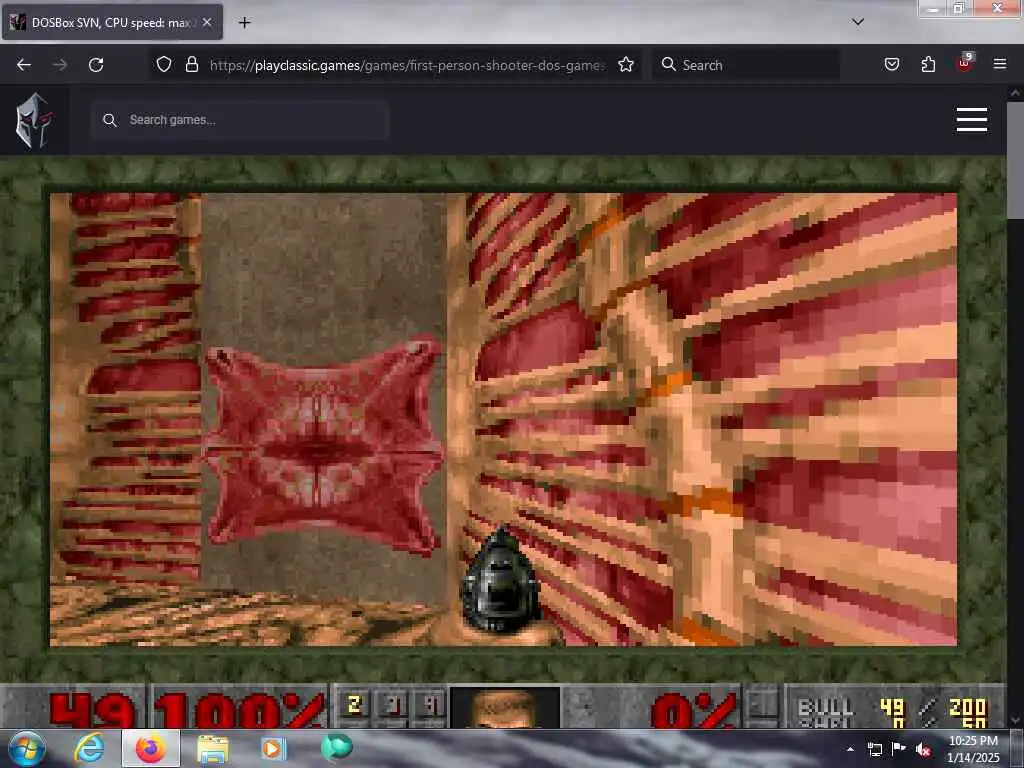
Task: Open the Firefox application menu
Action: click(1000, 64)
